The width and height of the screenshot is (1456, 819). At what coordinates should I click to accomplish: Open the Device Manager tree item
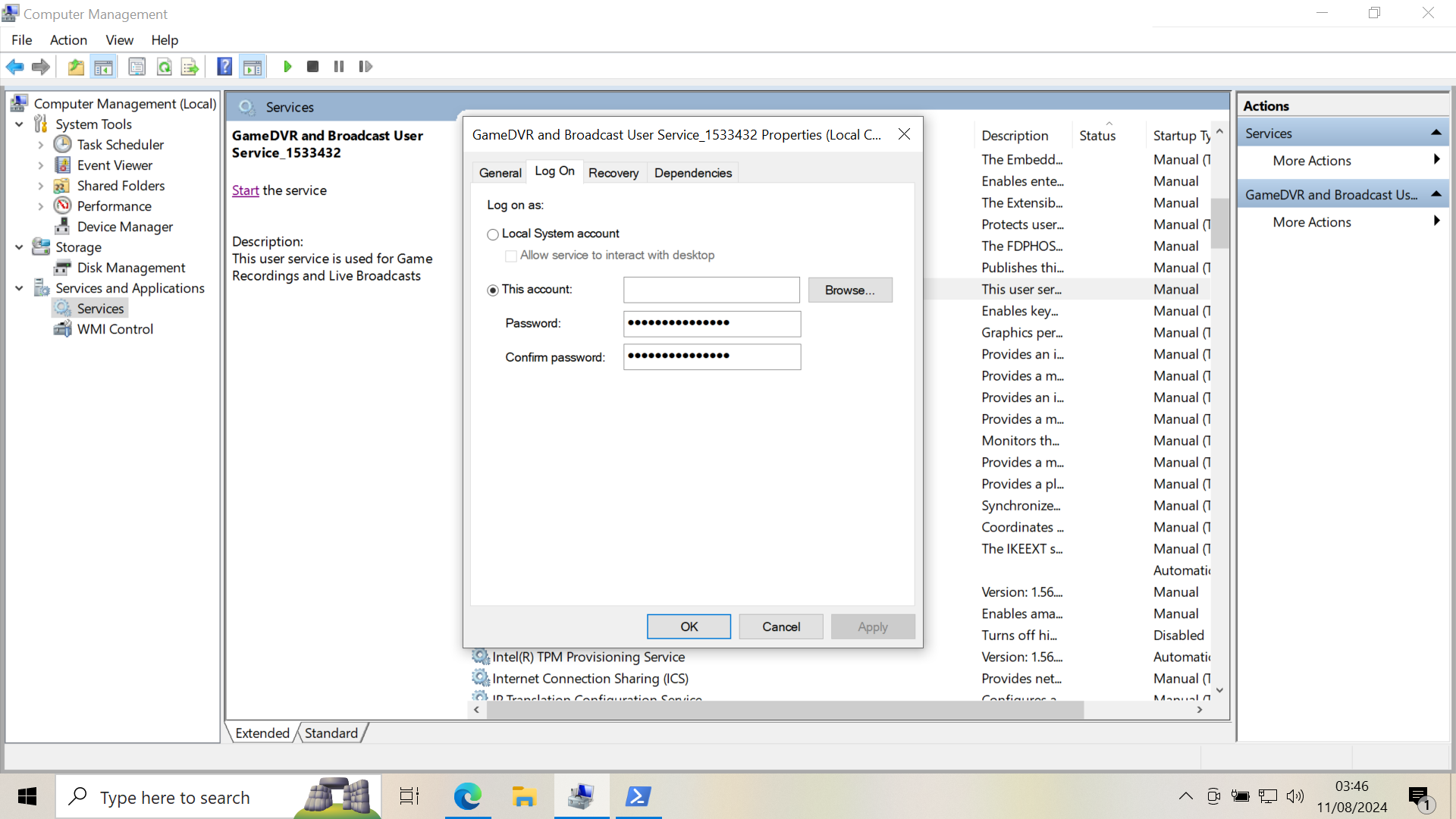click(x=124, y=227)
